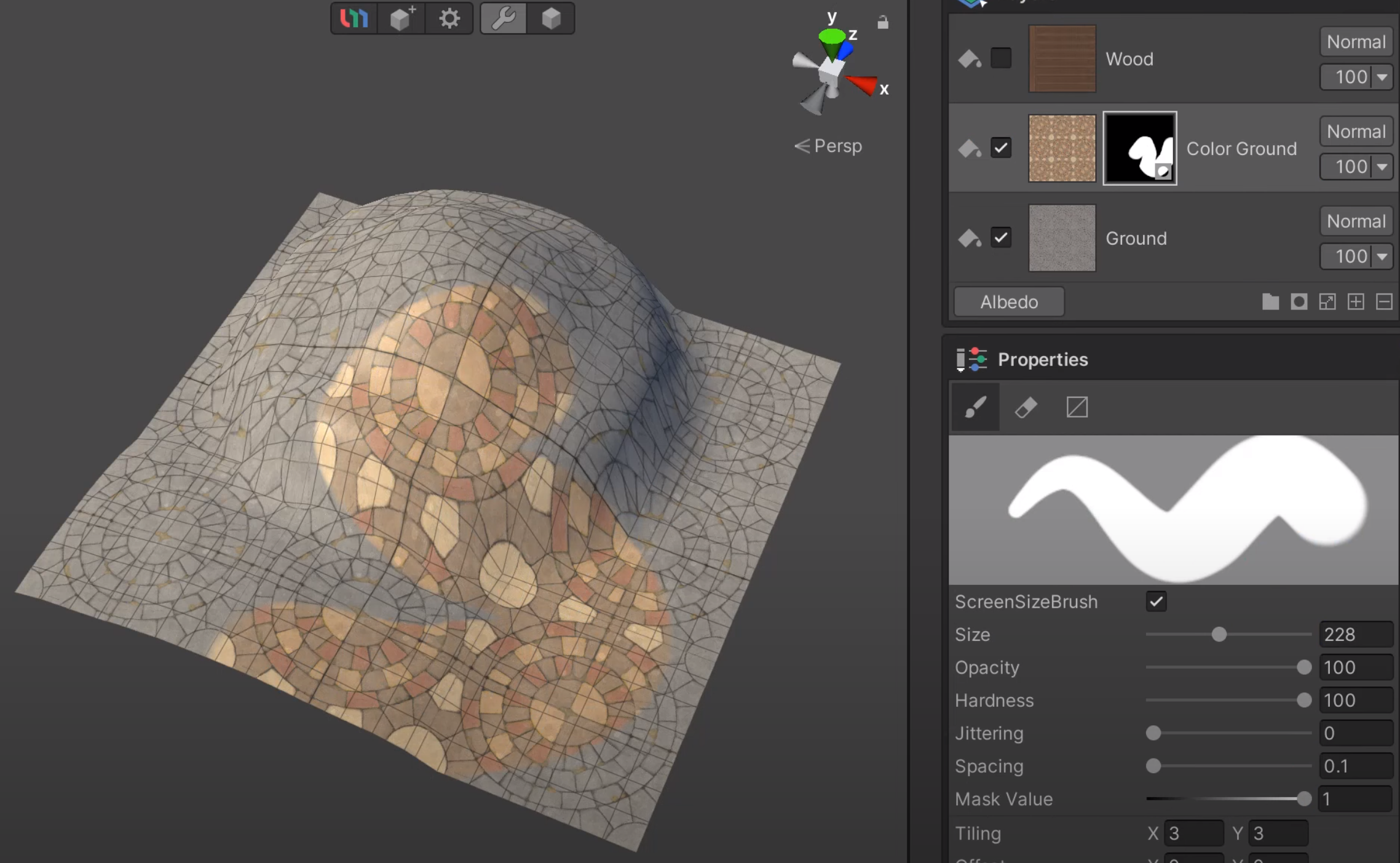The image size is (1400, 863).
Task: Adjust the brush Size slider handle
Action: pos(1219,634)
